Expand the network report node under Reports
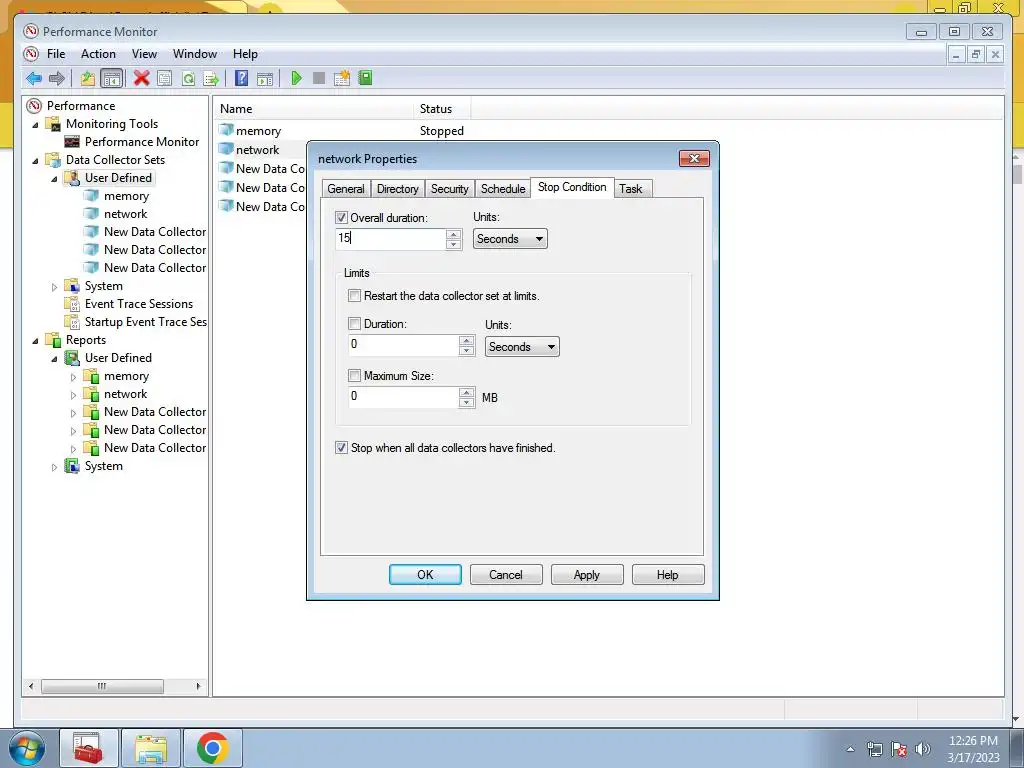Screen dimensions: 1024x768 click(73, 394)
